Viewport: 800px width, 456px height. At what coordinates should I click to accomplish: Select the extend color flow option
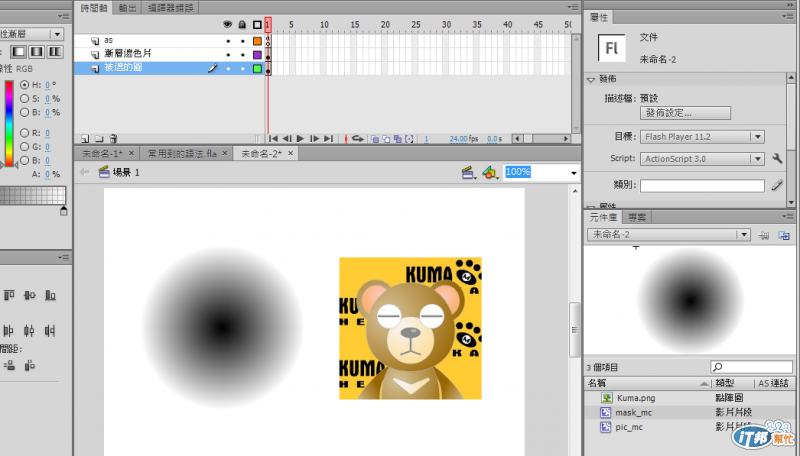point(18,52)
